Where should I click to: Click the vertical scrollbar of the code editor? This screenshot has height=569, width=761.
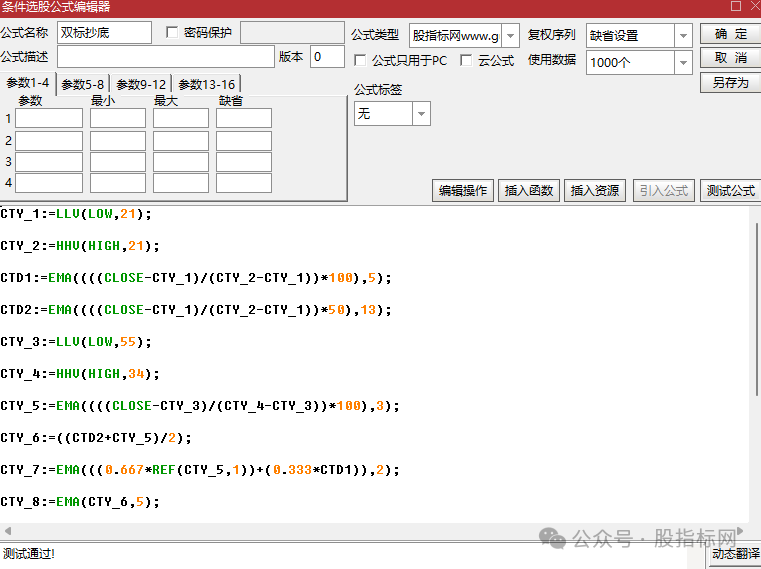757,311
